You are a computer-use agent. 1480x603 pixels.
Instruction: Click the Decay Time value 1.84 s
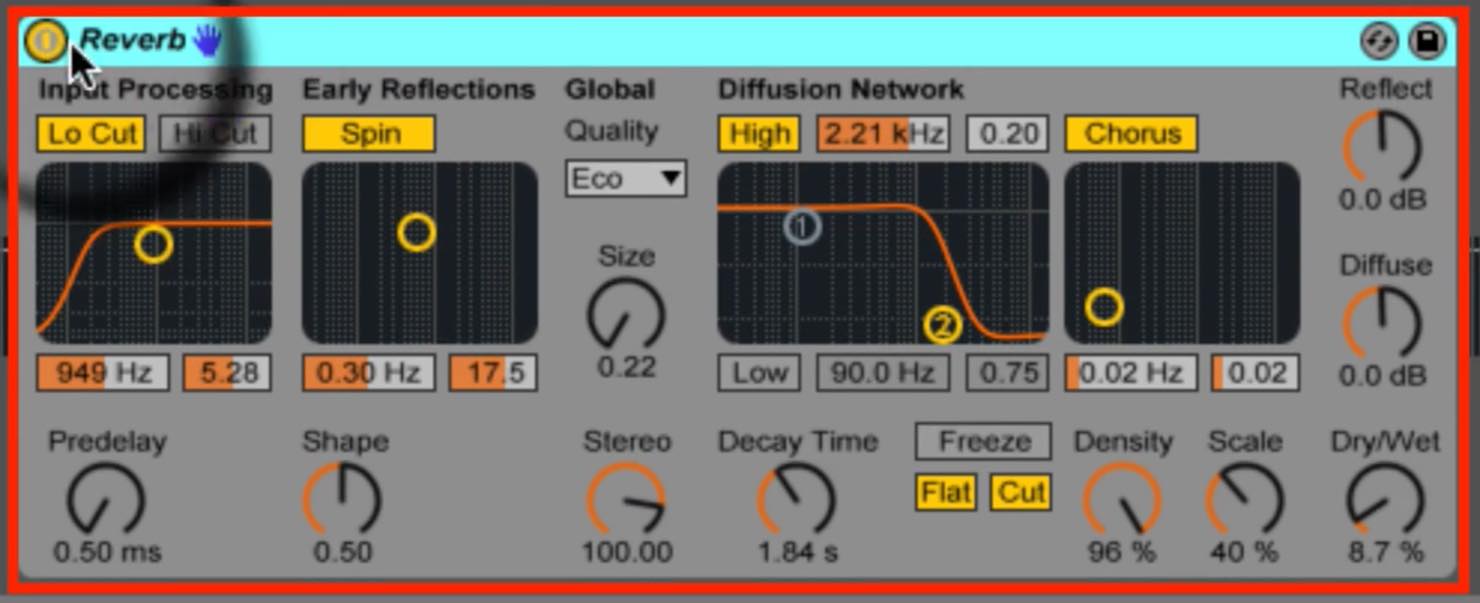797,552
